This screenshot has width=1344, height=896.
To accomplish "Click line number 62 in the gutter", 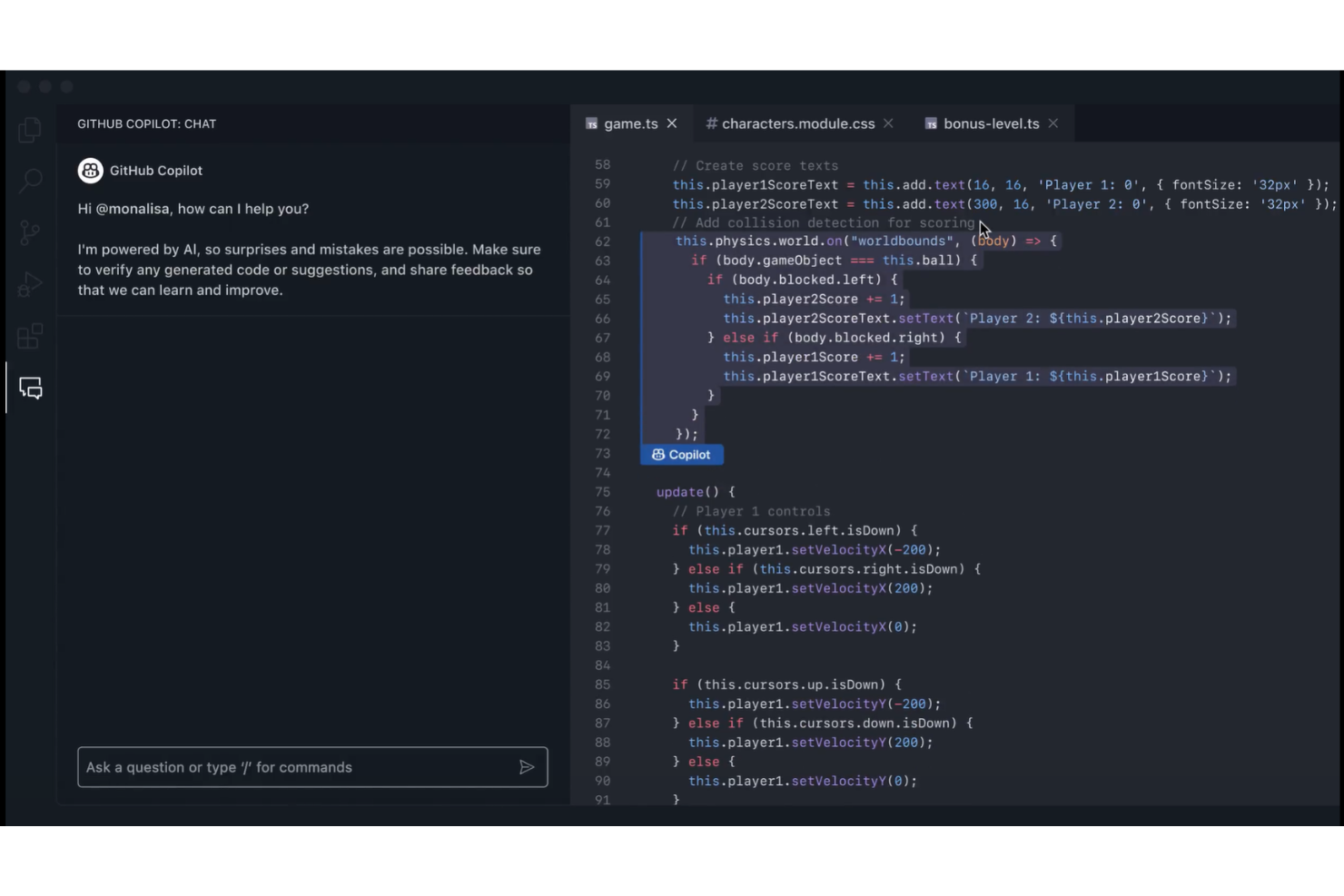I will (x=601, y=241).
